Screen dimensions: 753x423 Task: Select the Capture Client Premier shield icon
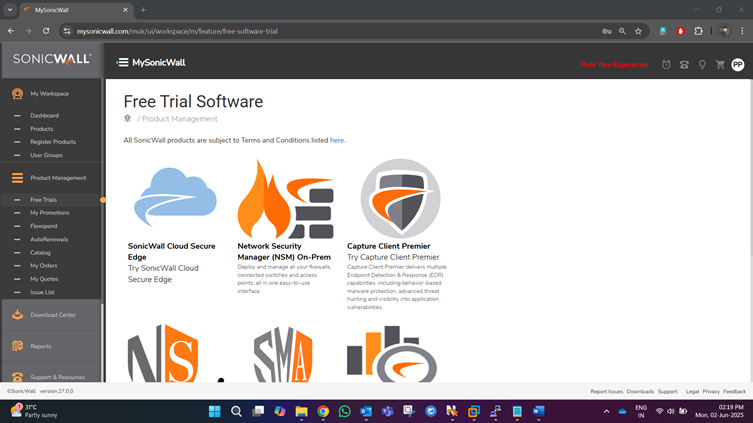(x=400, y=198)
